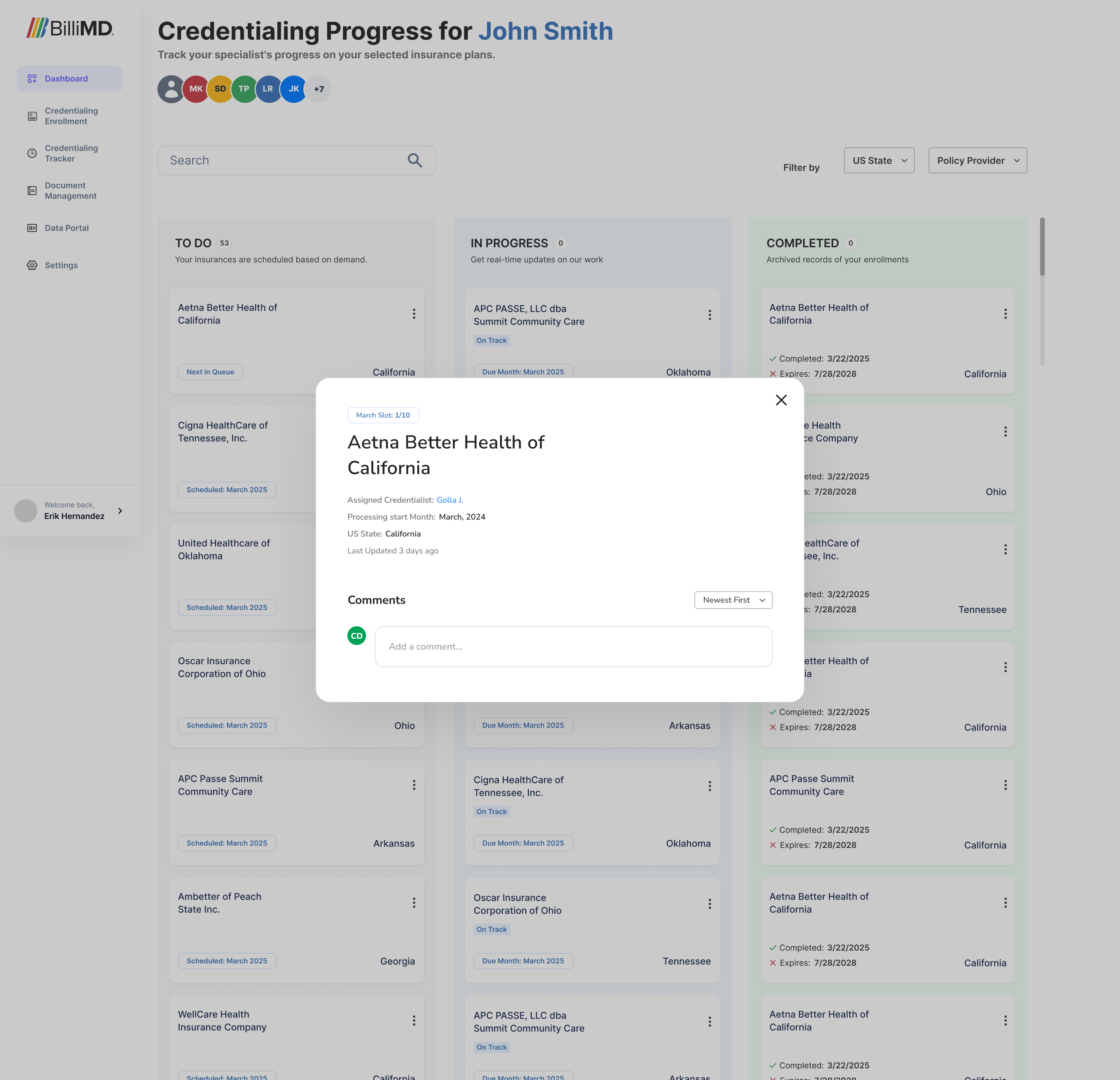Click the IN PROGRESS column heading
Viewport: 1120px width, 1080px height.
(509, 243)
